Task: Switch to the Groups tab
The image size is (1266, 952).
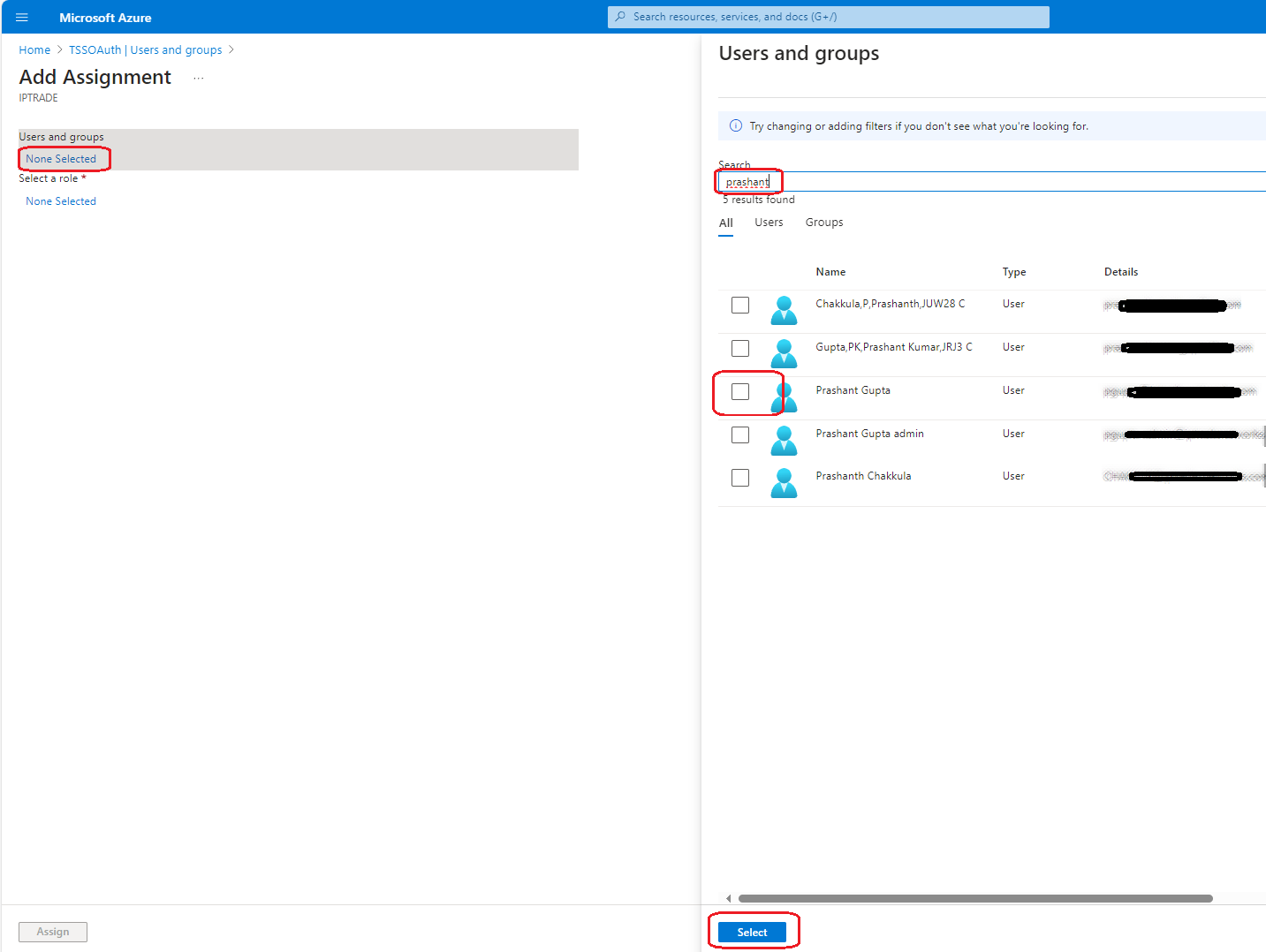Action: pyautogui.click(x=824, y=223)
